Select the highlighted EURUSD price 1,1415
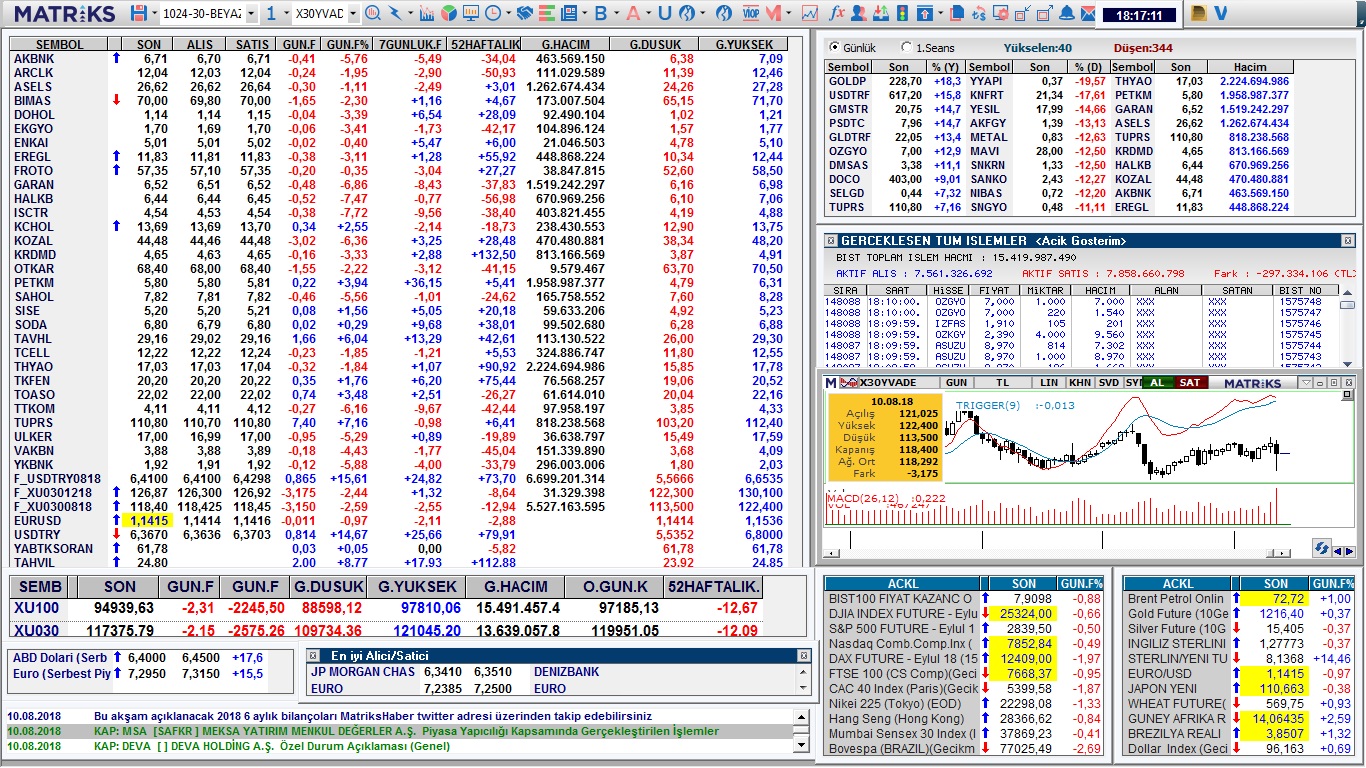Screen dimensions: 1366x768 (149, 521)
